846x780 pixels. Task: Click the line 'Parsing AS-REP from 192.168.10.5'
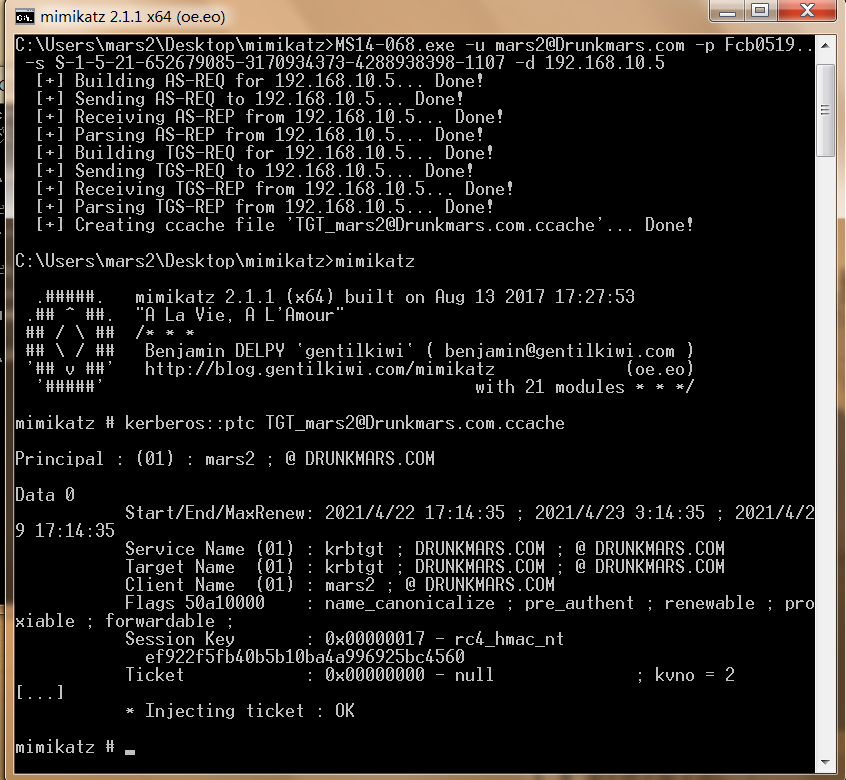click(259, 135)
